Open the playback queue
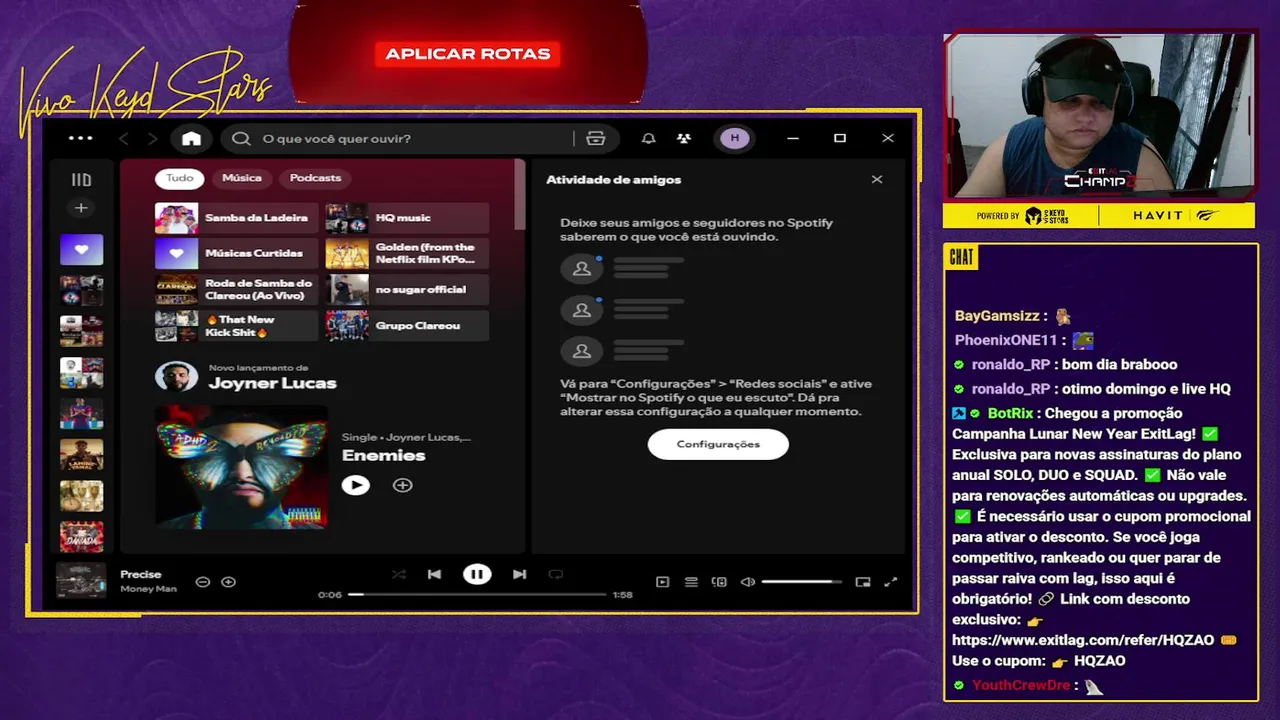Screen dimensions: 1280x720 point(691,581)
